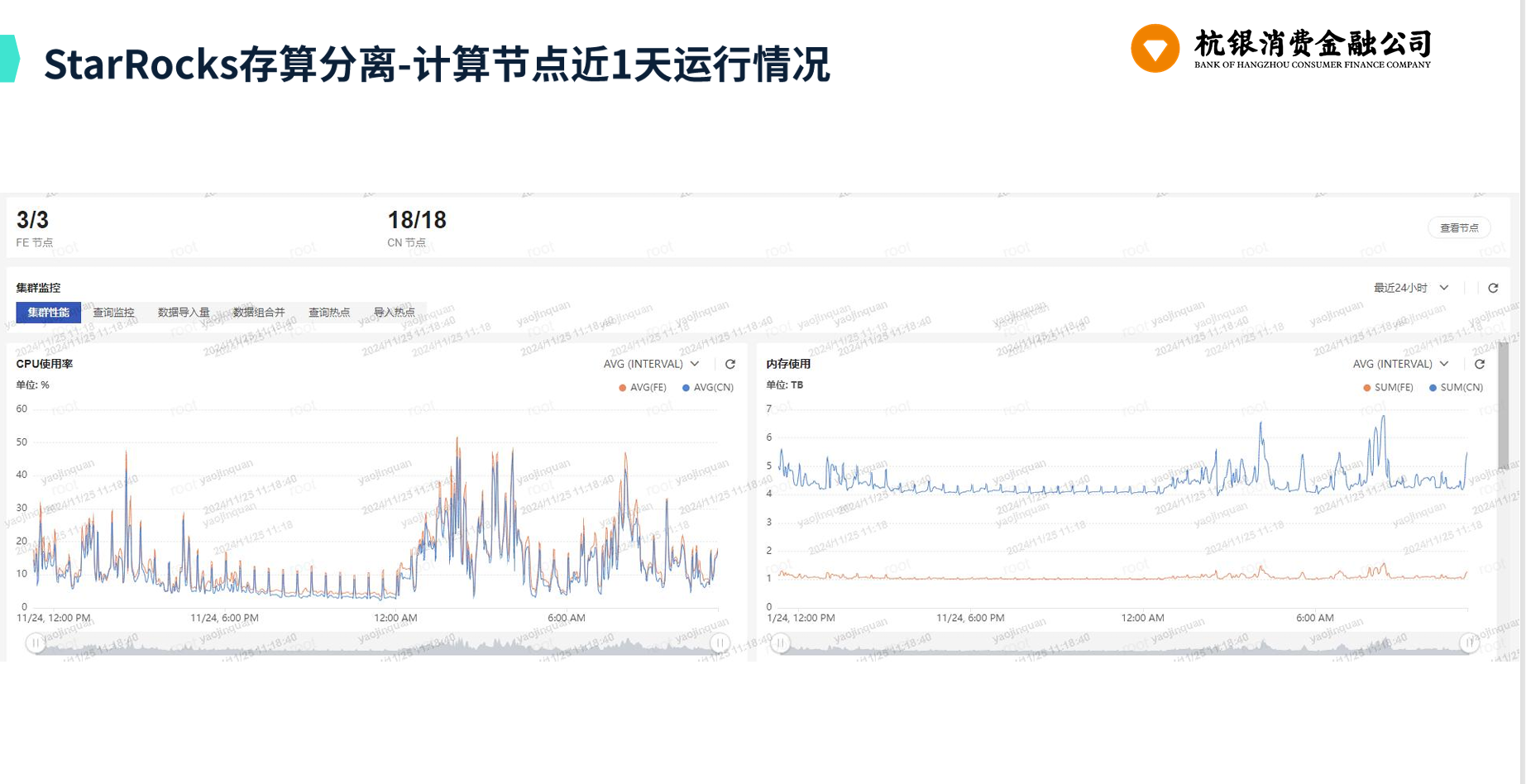Go to the 数据组合并 tab

259,313
